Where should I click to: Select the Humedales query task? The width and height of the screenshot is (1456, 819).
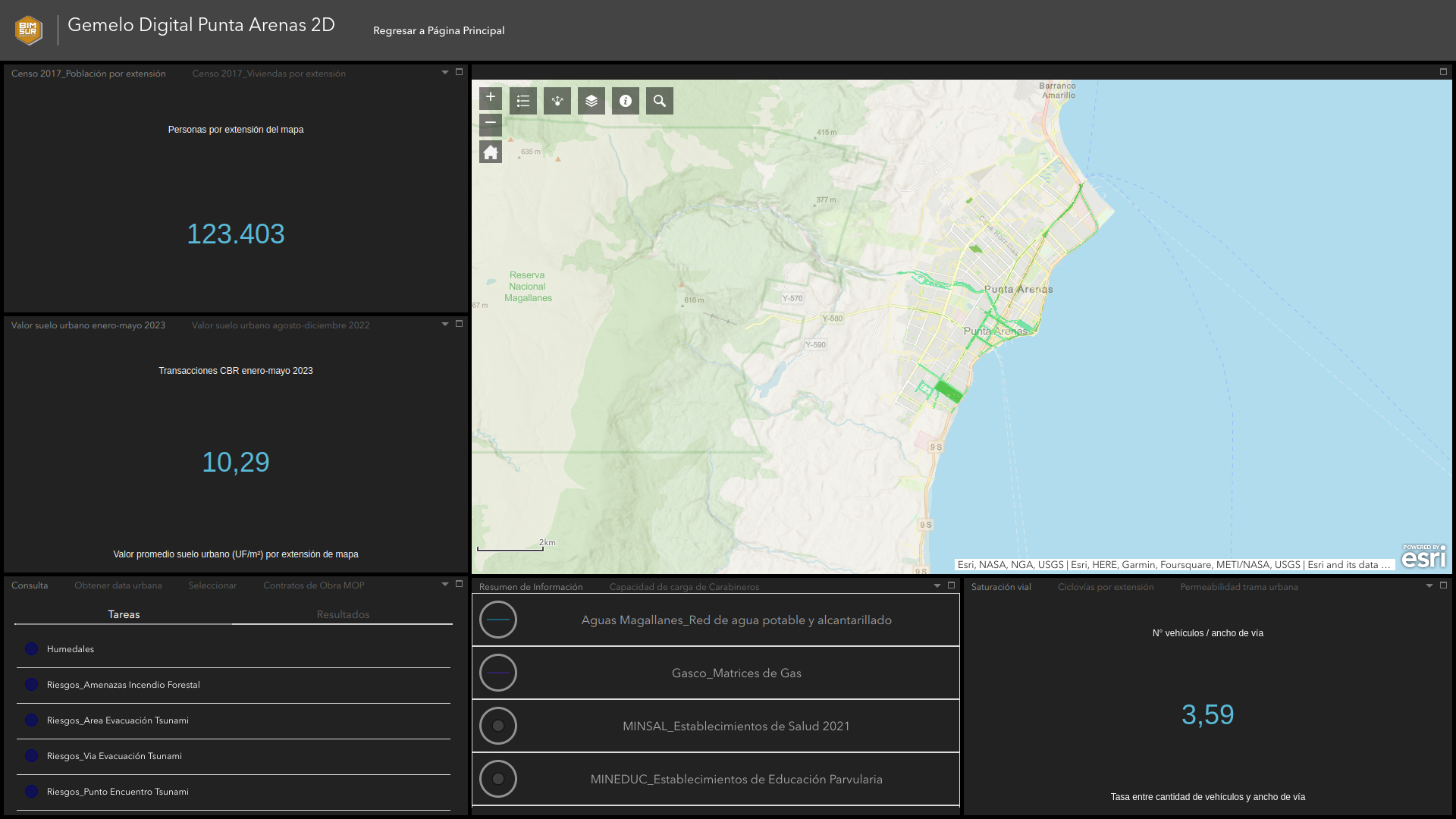(x=71, y=649)
